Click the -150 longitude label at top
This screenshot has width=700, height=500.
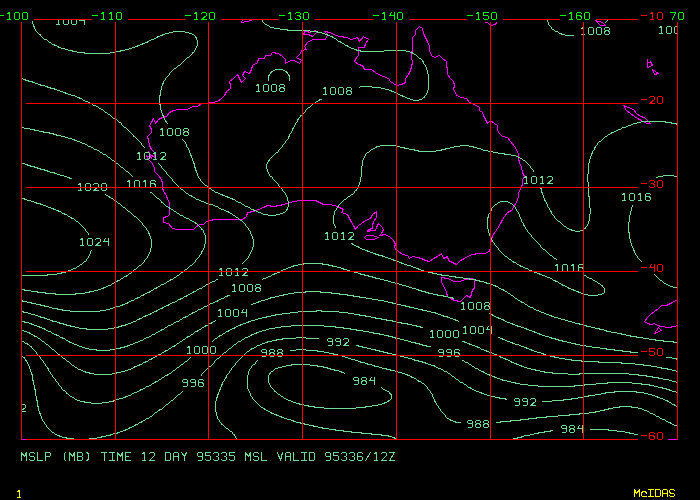(x=482, y=17)
